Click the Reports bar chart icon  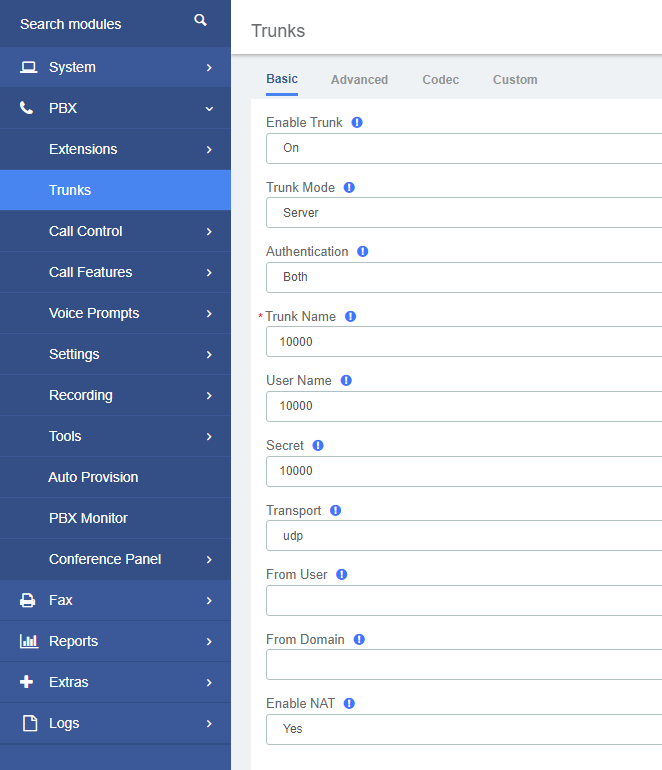[x=28, y=641]
